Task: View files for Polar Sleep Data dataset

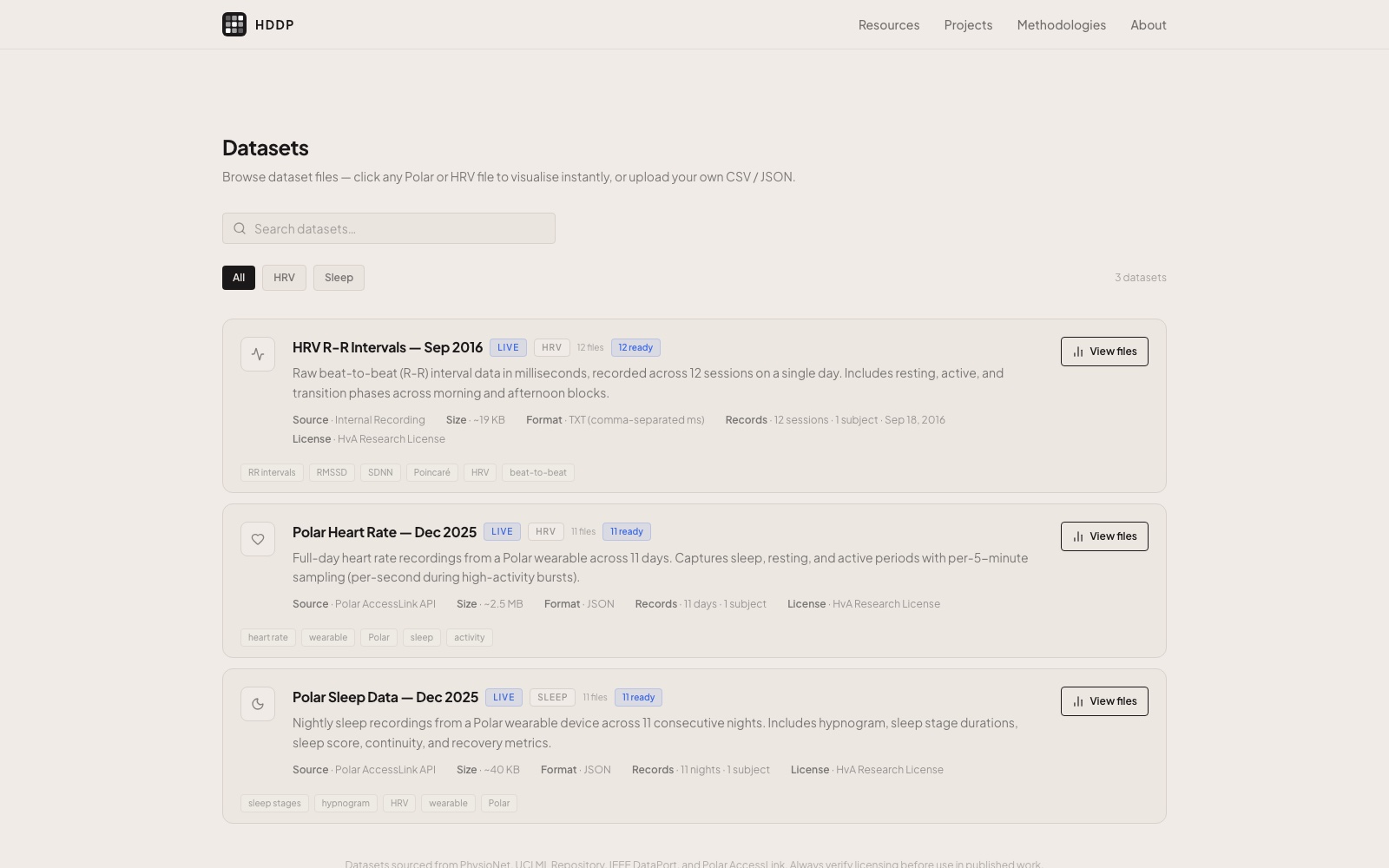Action: 1104,701
